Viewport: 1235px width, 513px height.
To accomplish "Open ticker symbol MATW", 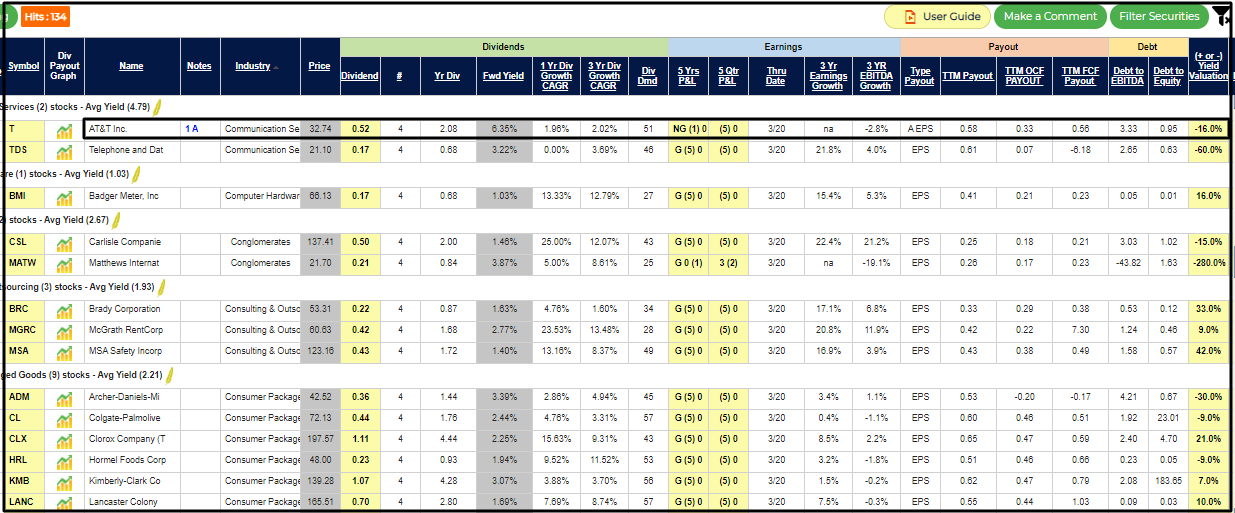I will pos(22,263).
